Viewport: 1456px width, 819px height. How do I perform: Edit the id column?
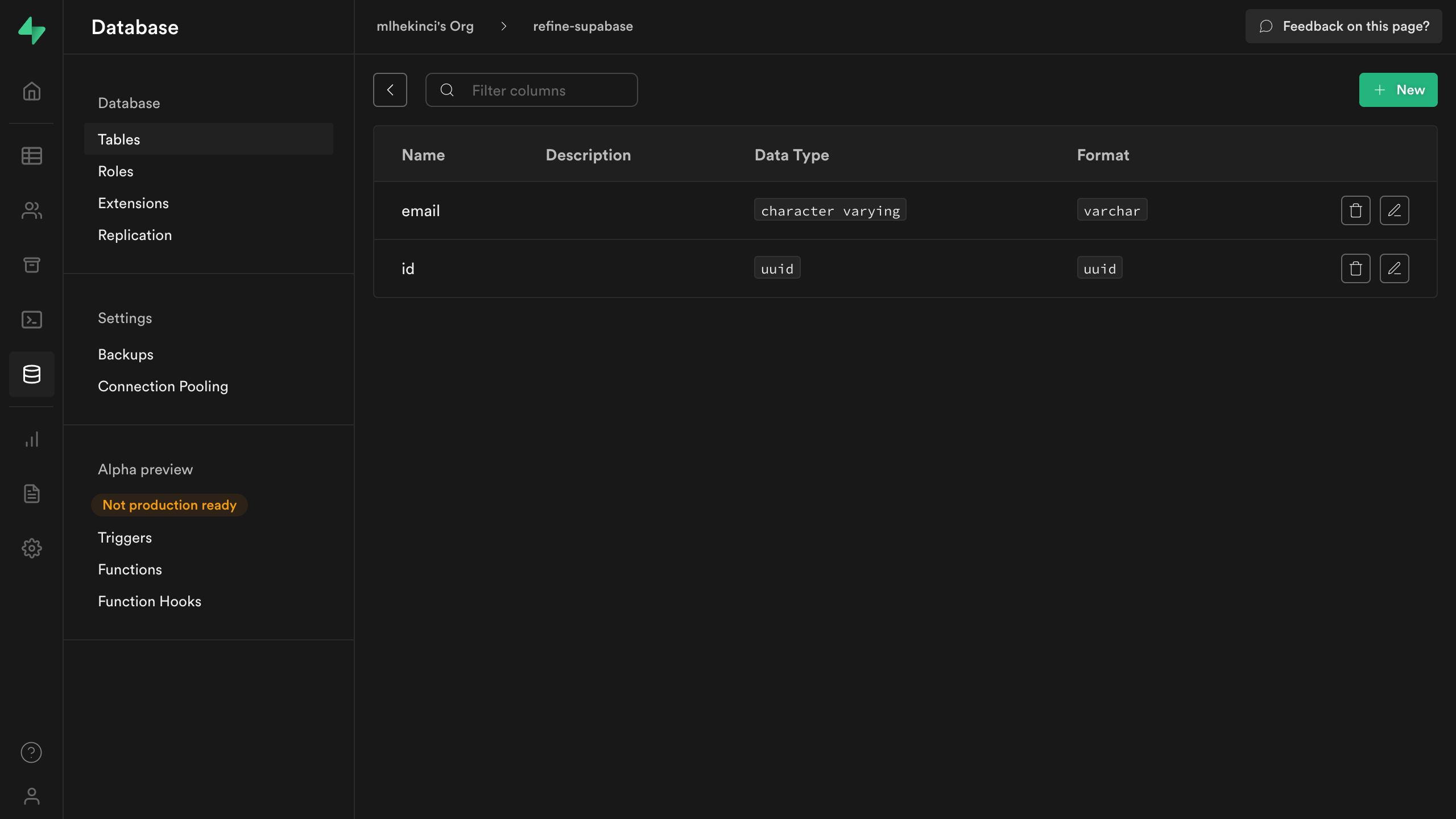pos(1395,268)
